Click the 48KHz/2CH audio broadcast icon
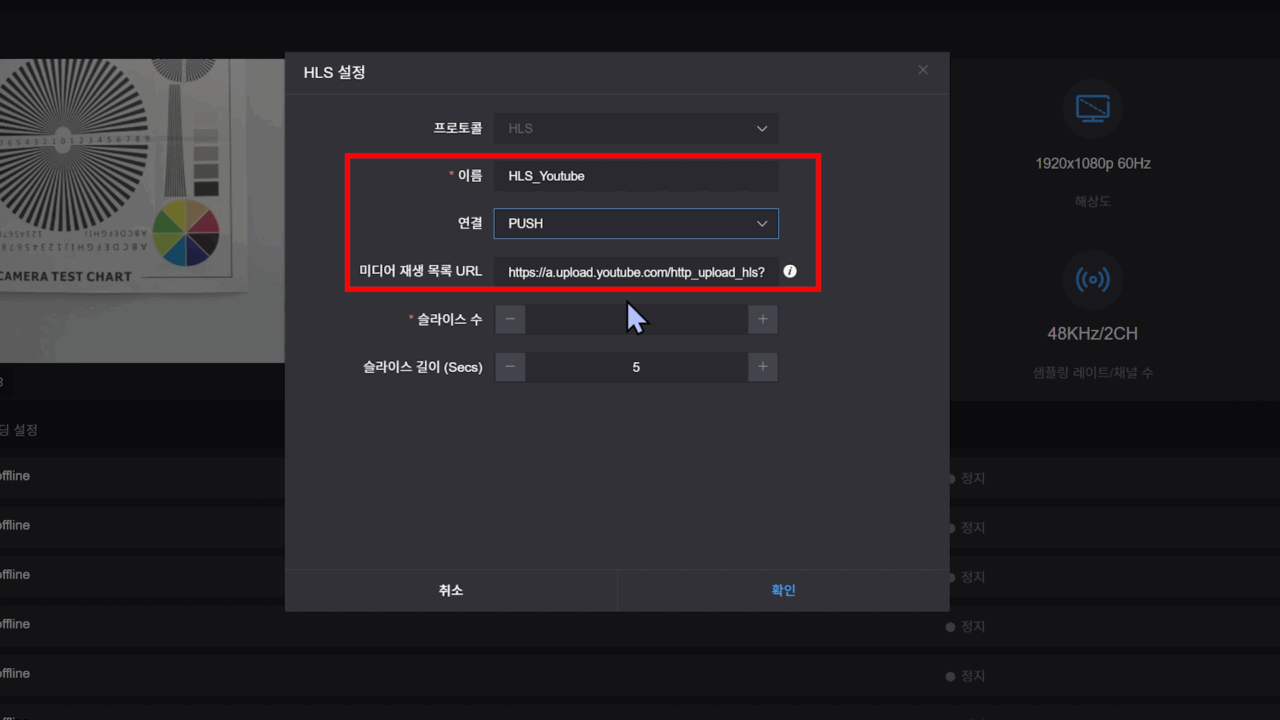 point(1092,279)
